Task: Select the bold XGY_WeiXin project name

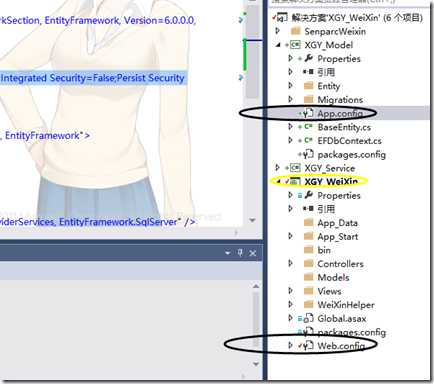Action: point(331,182)
